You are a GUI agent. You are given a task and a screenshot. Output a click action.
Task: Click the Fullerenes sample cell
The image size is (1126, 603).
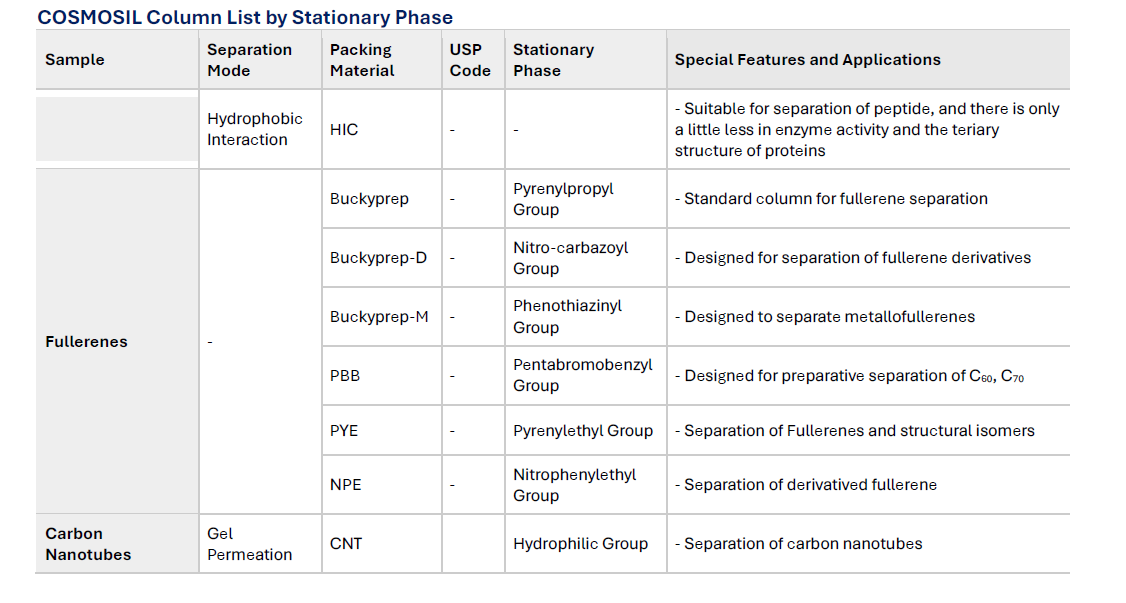click(87, 342)
